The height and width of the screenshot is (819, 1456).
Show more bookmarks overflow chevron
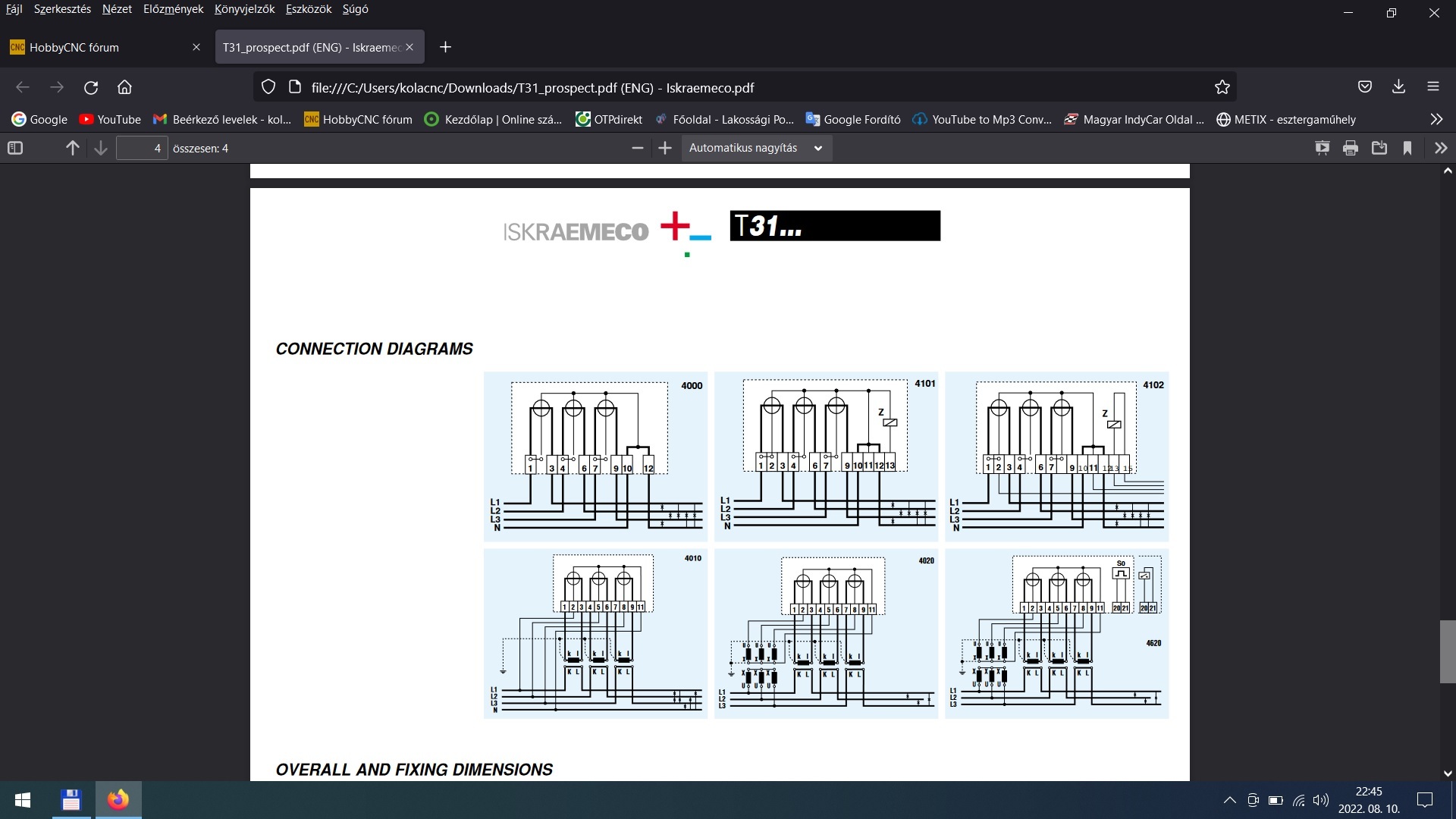(1436, 119)
